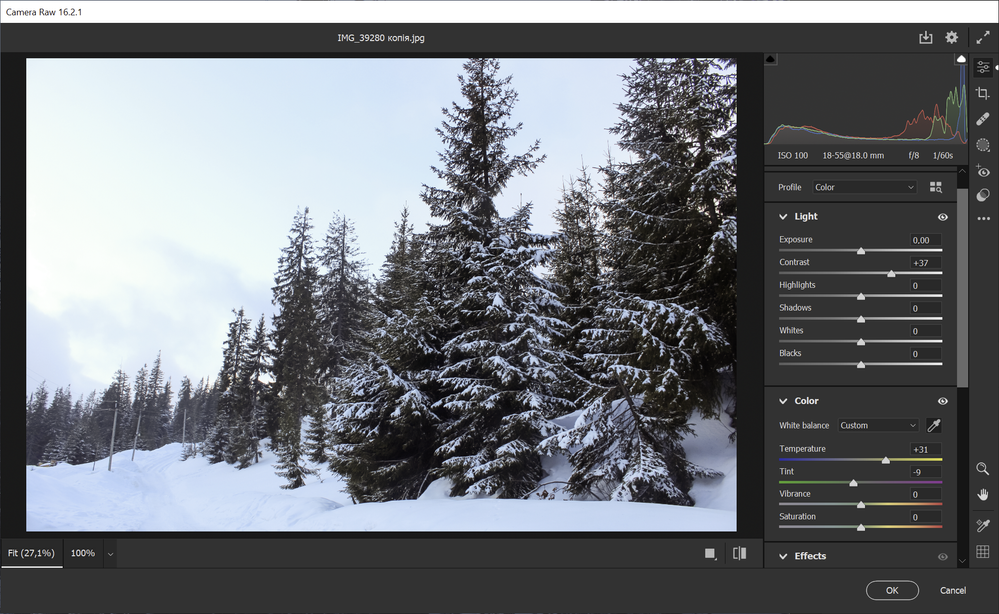Screen dimensions: 999x614
Task: Click the Highlights value field
Action: (x=926, y=285)
